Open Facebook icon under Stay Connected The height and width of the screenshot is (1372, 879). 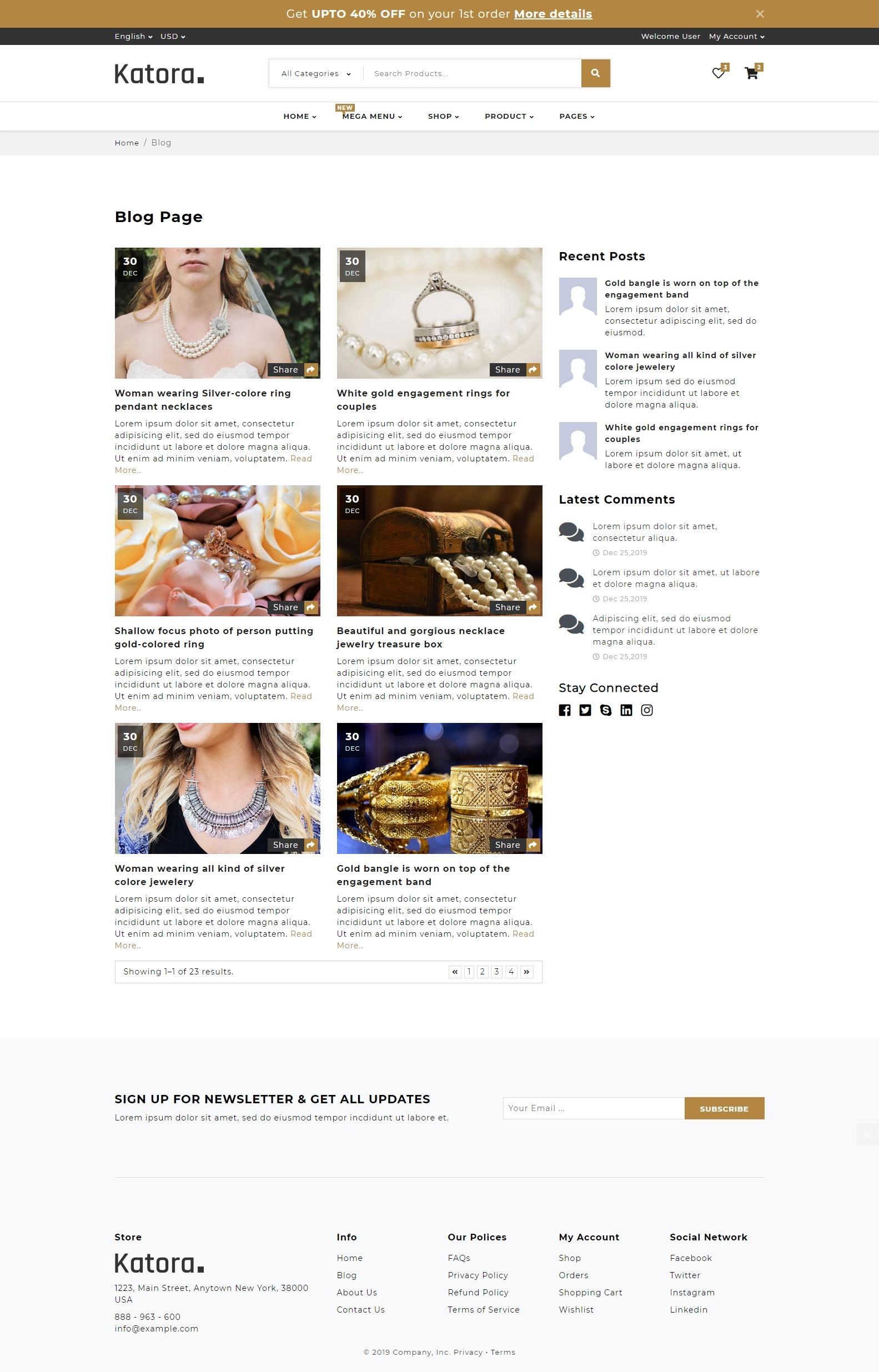pyautogui.click(x=565, y=710)
